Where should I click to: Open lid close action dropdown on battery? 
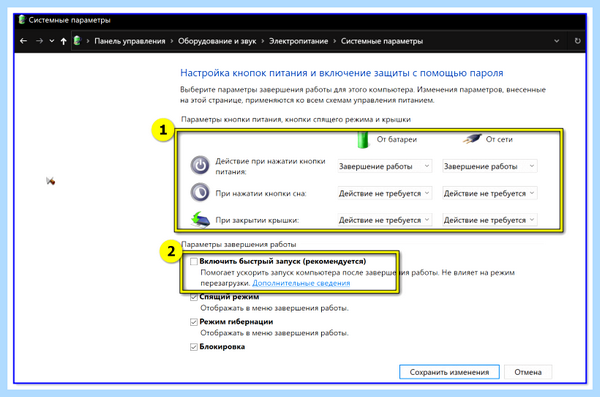tap(385, 220)
